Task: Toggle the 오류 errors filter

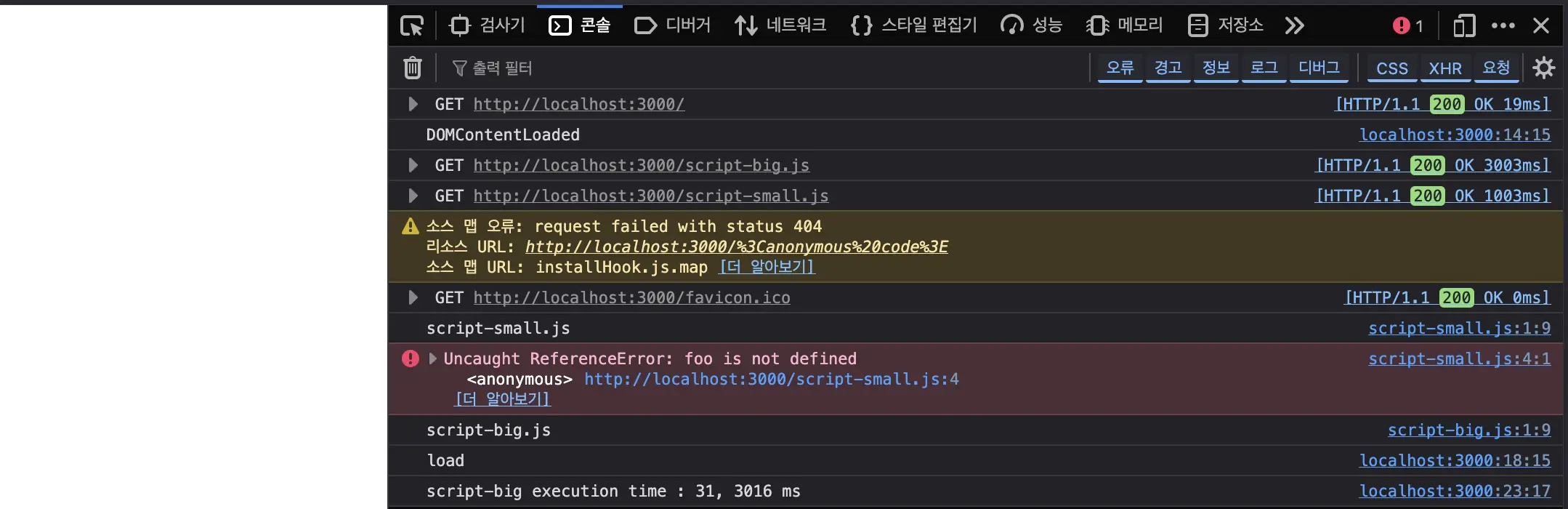Action: 1120,68
